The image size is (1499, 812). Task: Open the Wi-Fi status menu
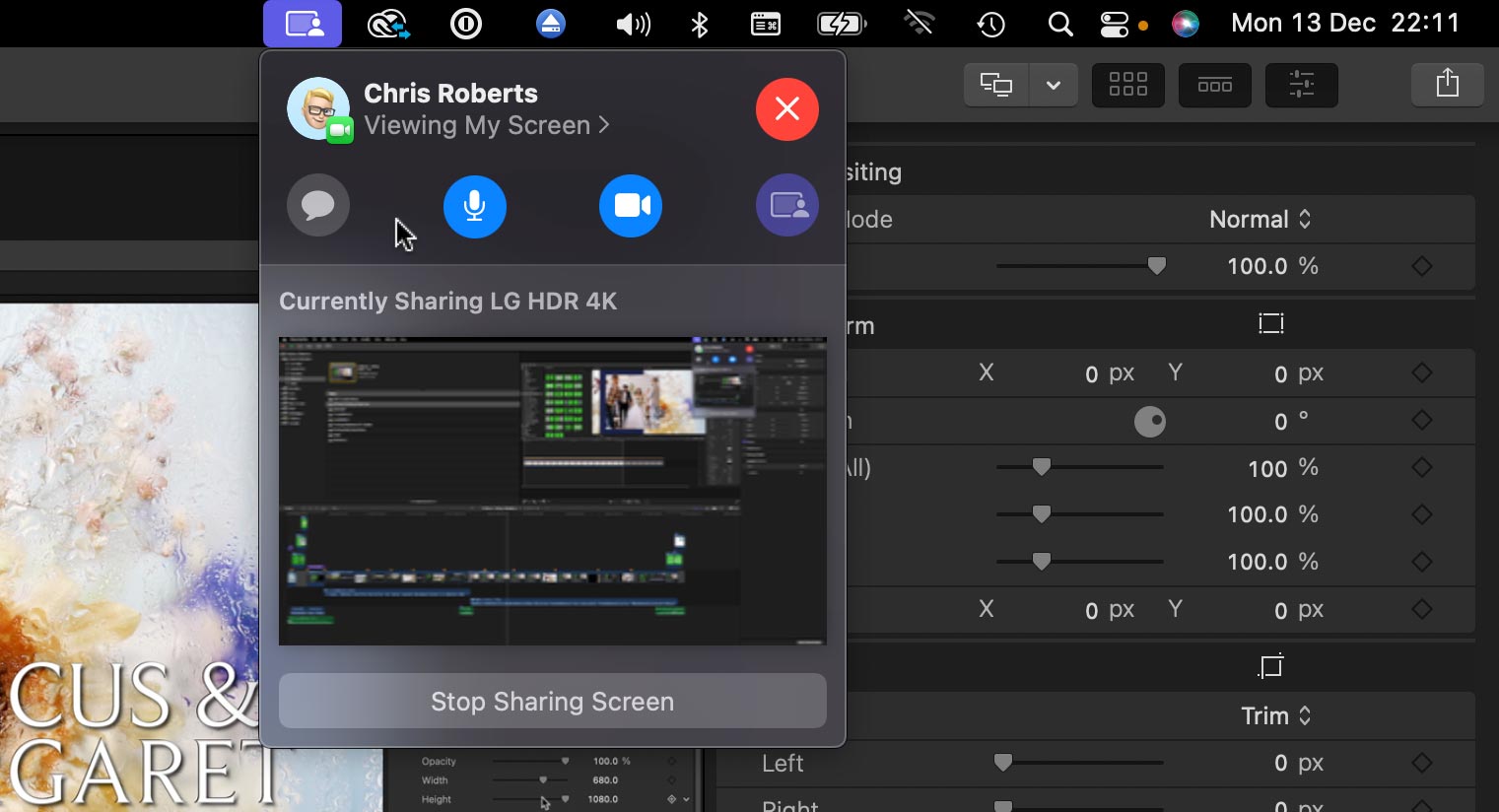(920, 24)
